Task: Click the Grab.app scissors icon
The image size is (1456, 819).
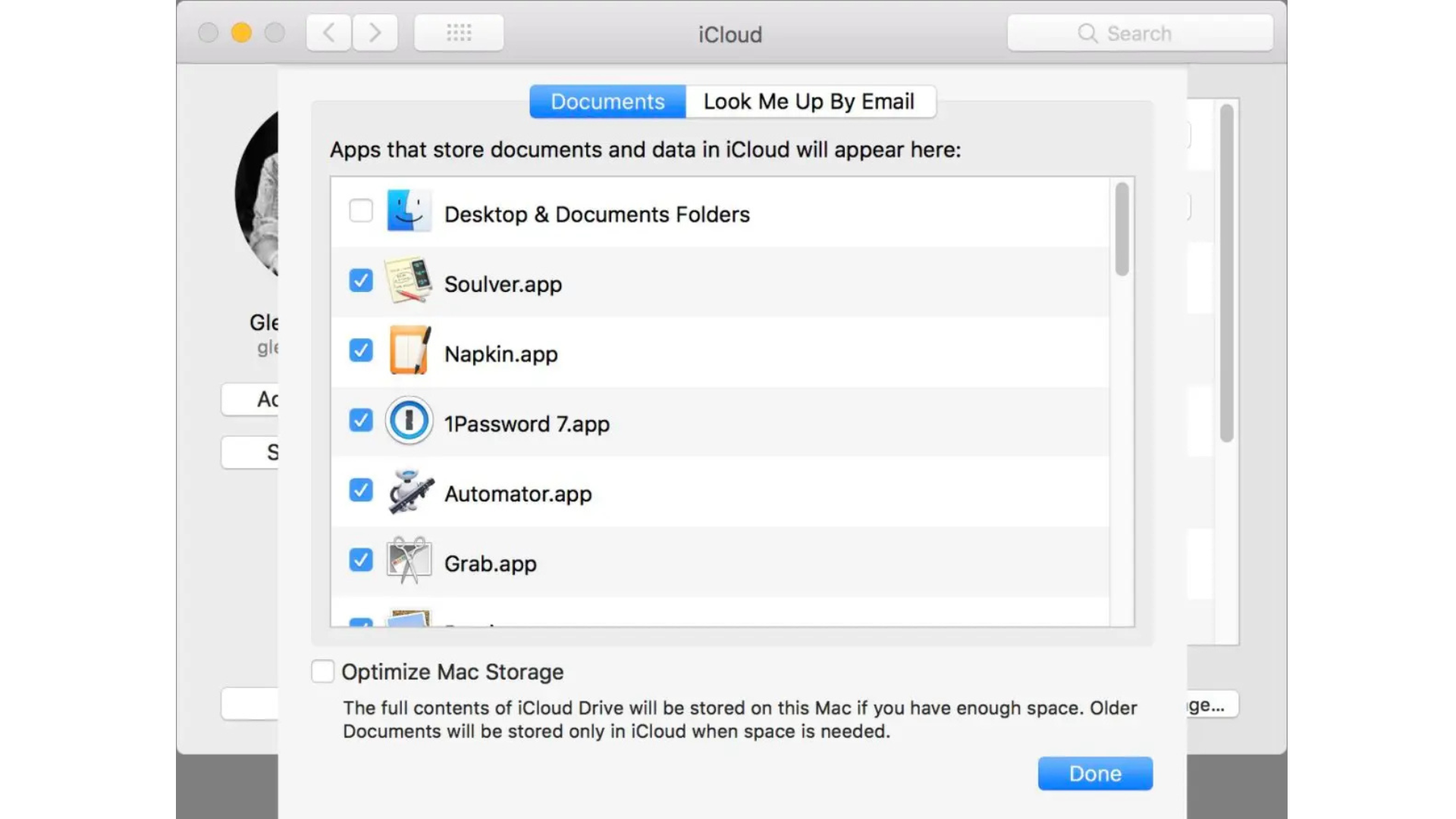Action: (x=409, y=560)
